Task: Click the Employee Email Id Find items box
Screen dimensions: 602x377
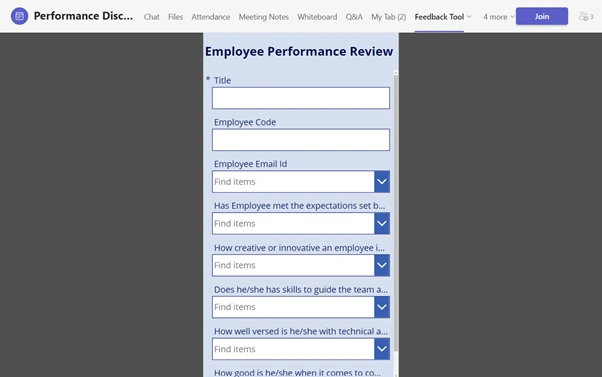Action: pos(293,182)
